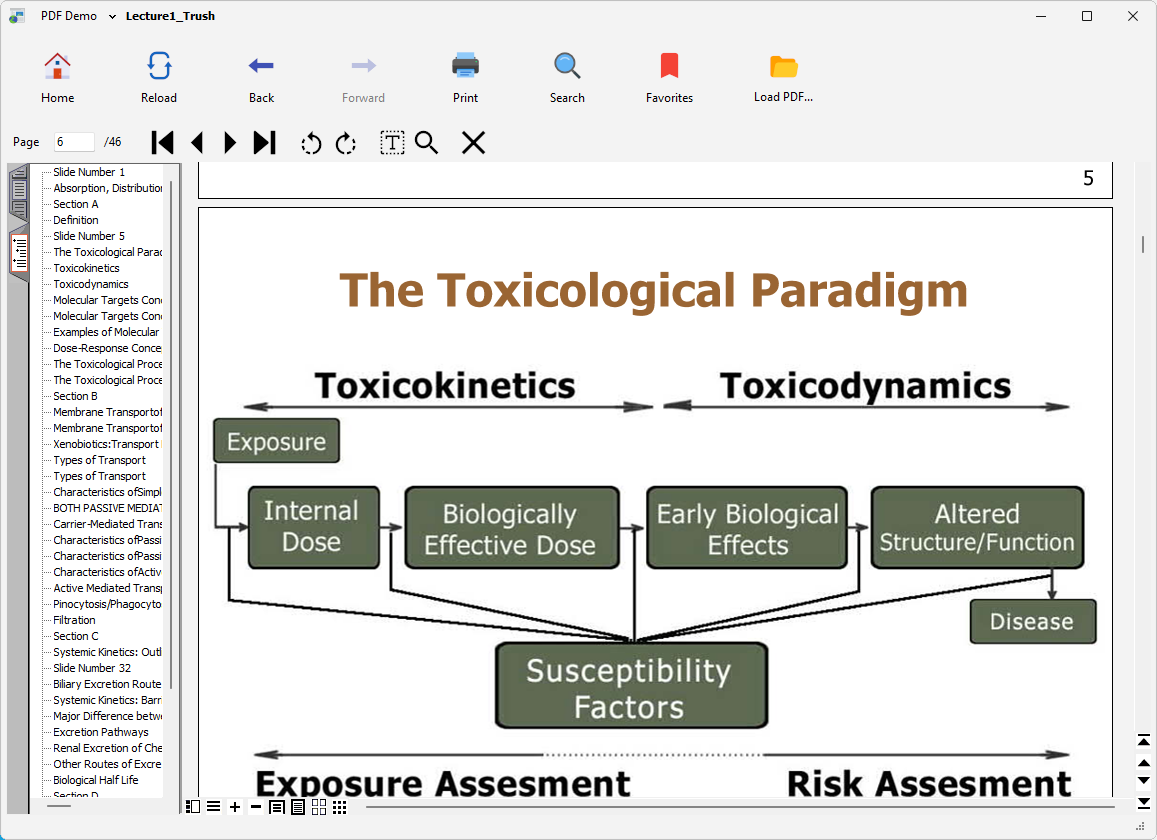Select 'Section B' in the outline tree
The image size is (1157, 840).
[x=76, y=396]
